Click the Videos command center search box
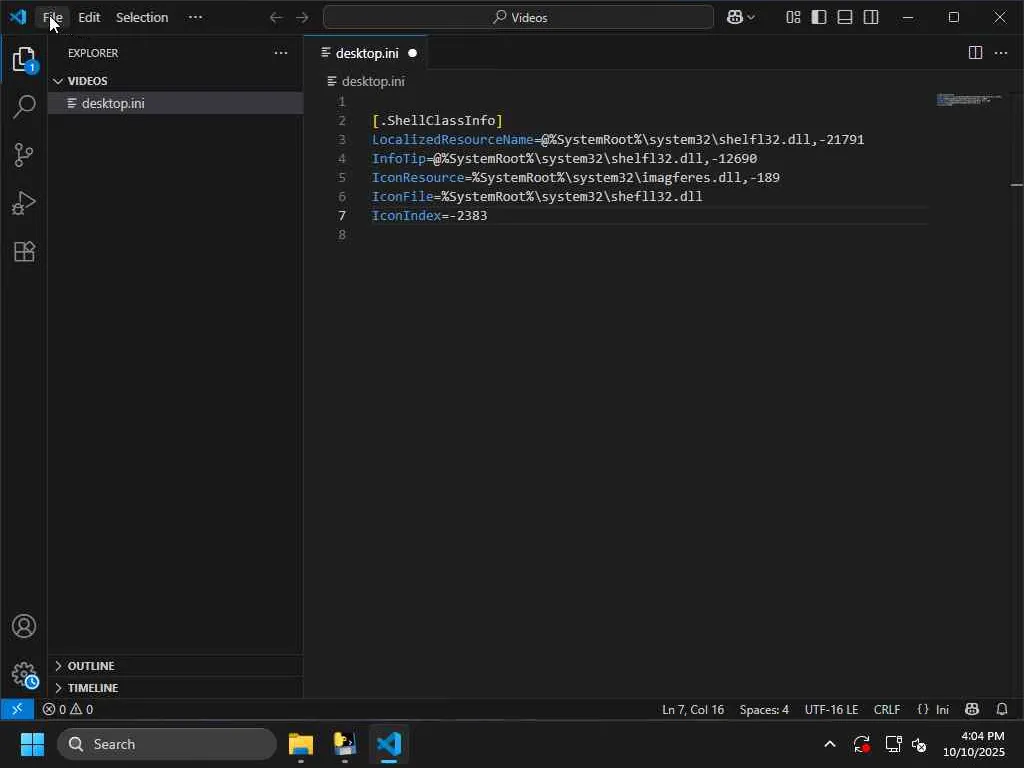 [x=518, y=17]
